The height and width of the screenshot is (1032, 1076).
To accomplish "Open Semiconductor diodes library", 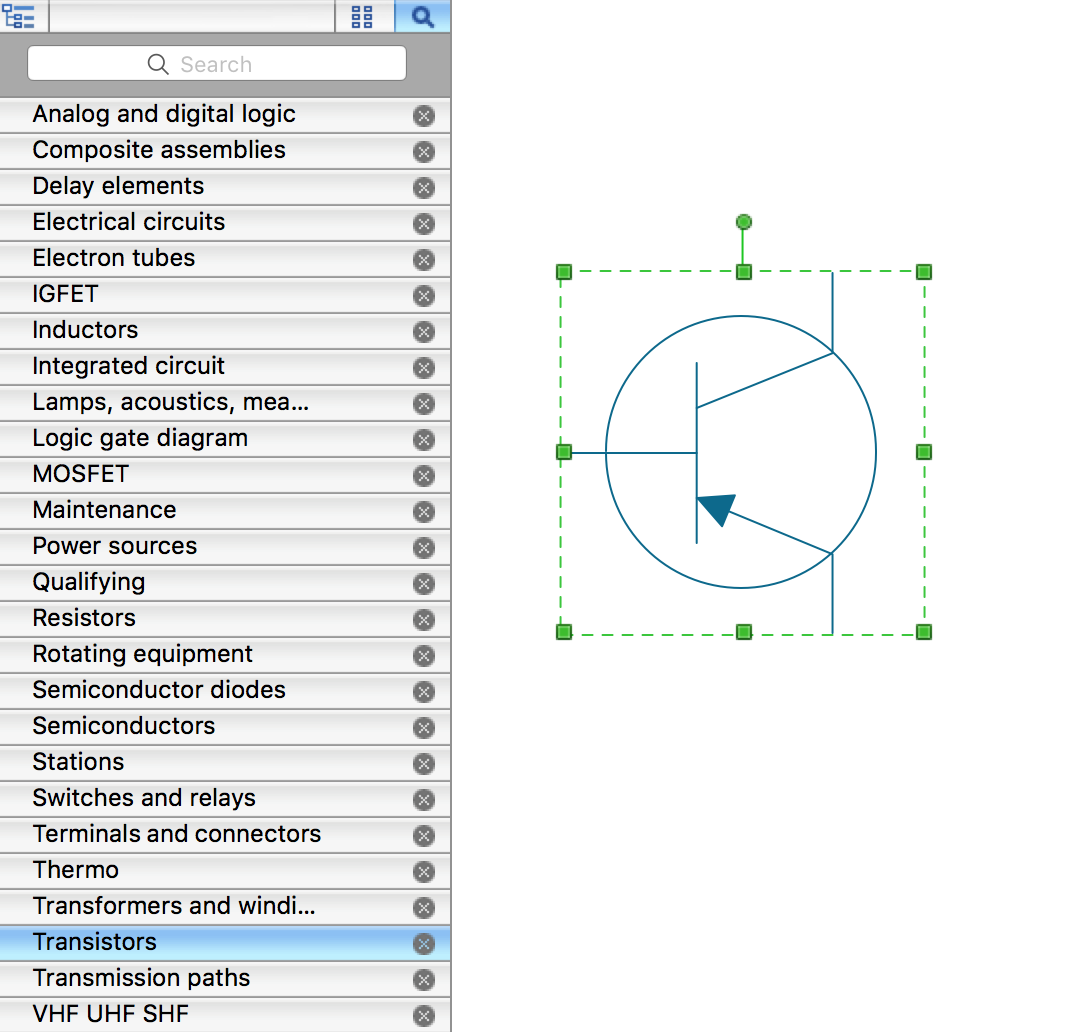I will coord(225,692).
